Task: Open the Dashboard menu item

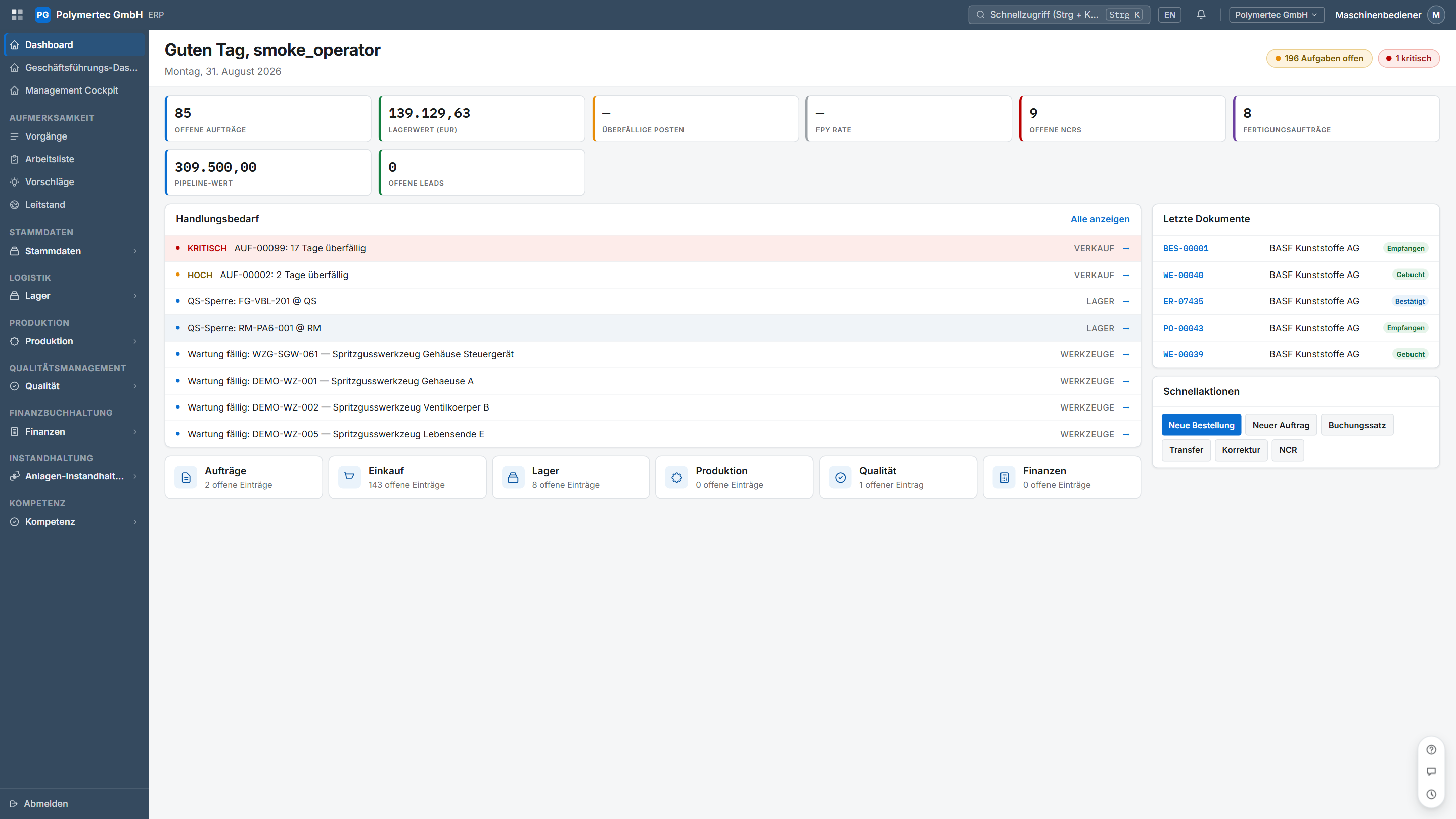Action: 74,44
